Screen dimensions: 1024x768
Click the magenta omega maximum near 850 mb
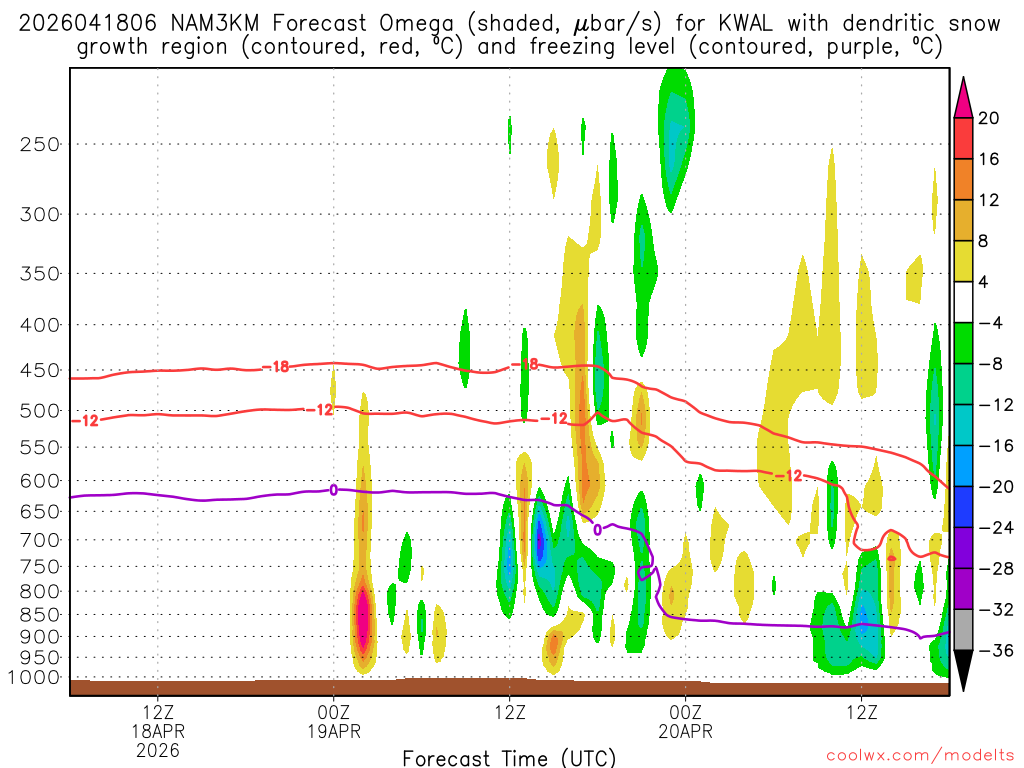point(363,620)
